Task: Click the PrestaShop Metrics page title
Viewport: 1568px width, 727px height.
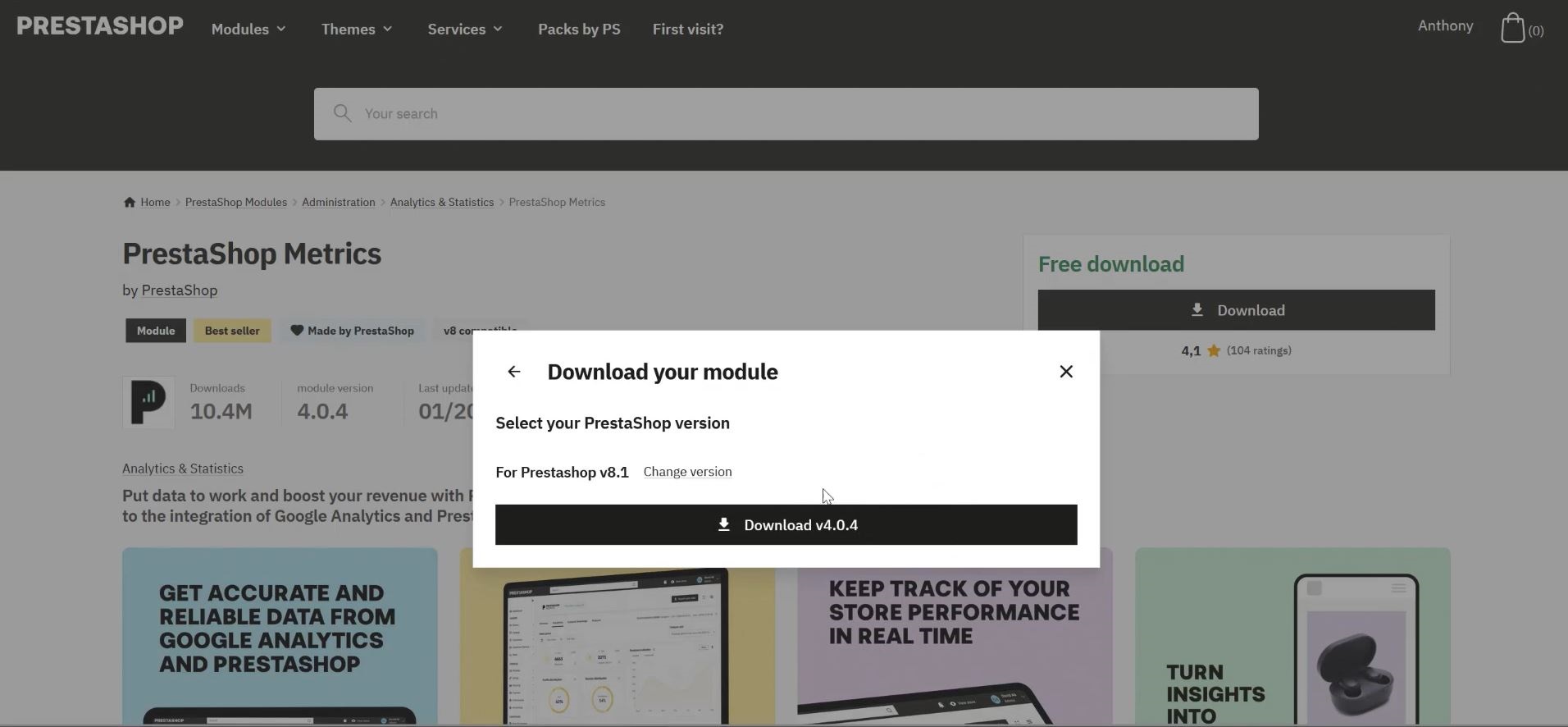Action: 252,254
